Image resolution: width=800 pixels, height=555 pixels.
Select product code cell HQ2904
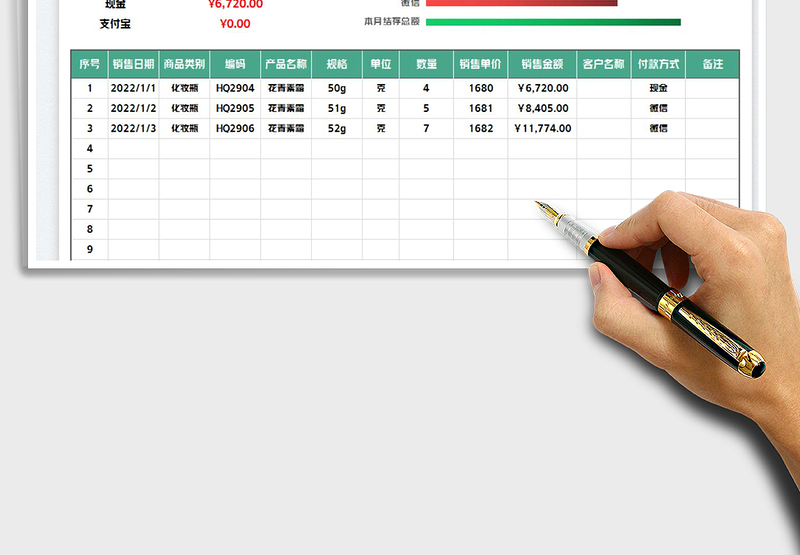click(x=235, y=88)
